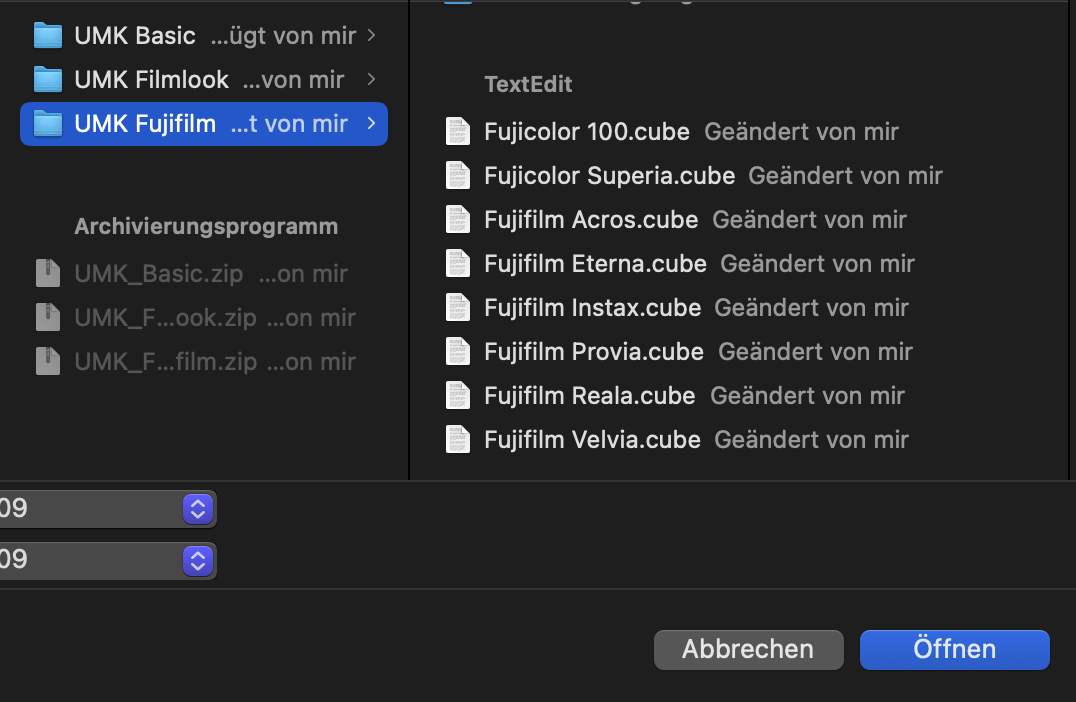
Task: Select Fujicolor 100.cube file name
Action: (x=587, y=132)
